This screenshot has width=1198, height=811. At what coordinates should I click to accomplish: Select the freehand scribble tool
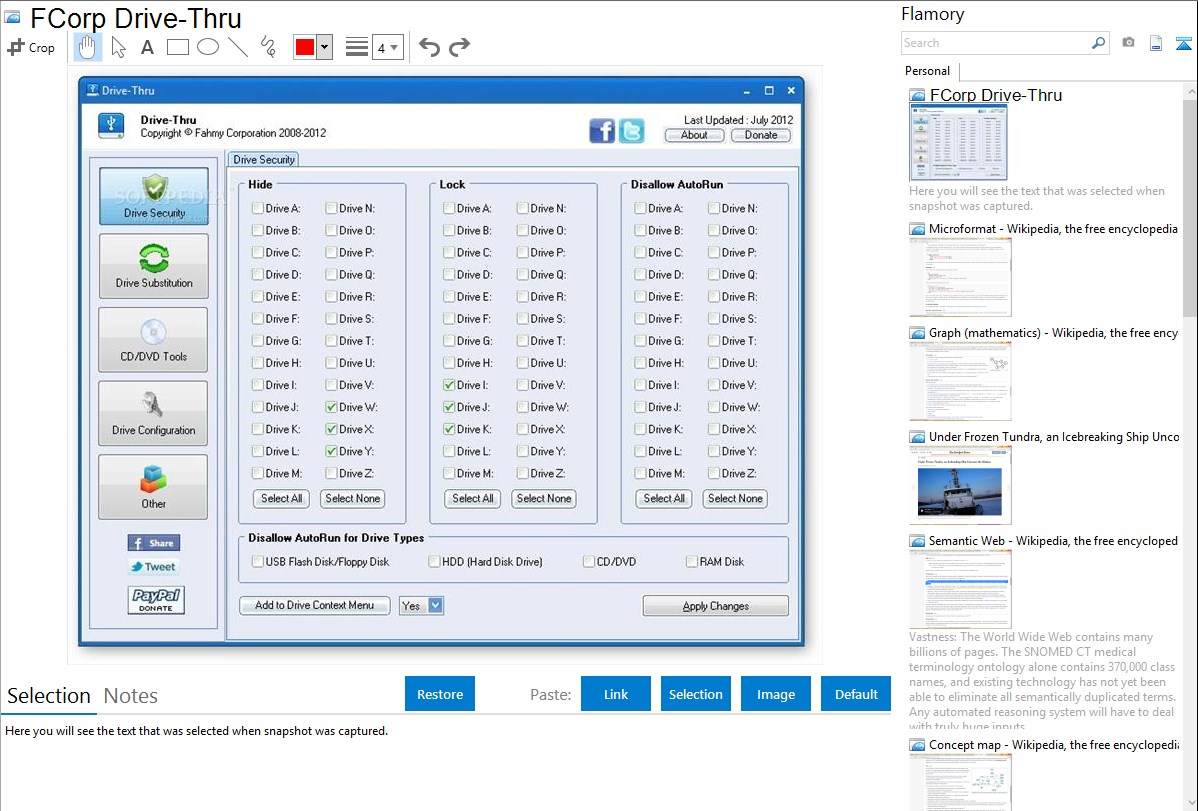(x=268, y=47)
